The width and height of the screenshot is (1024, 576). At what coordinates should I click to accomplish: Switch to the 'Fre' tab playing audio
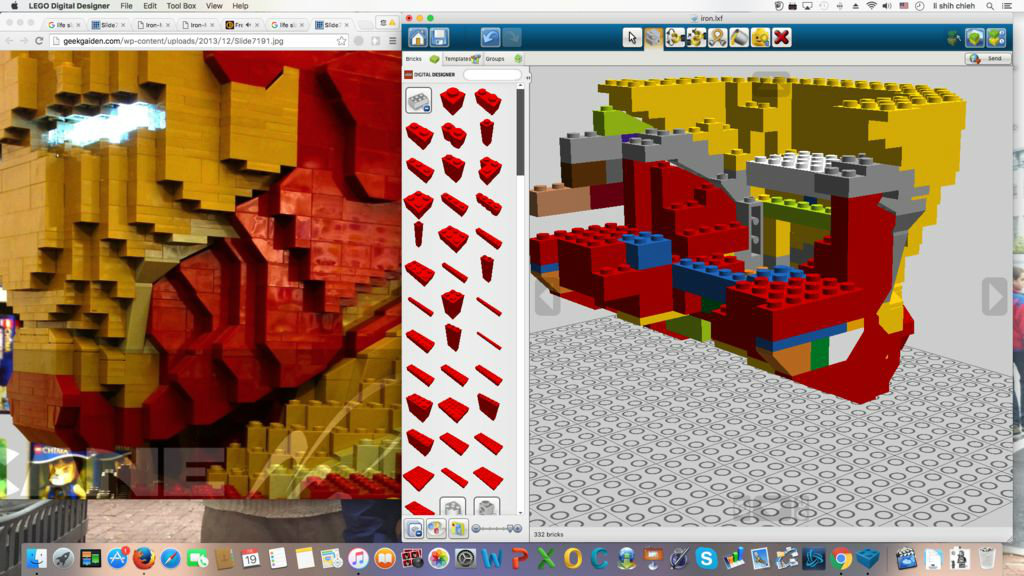click(x=242, y=25)
